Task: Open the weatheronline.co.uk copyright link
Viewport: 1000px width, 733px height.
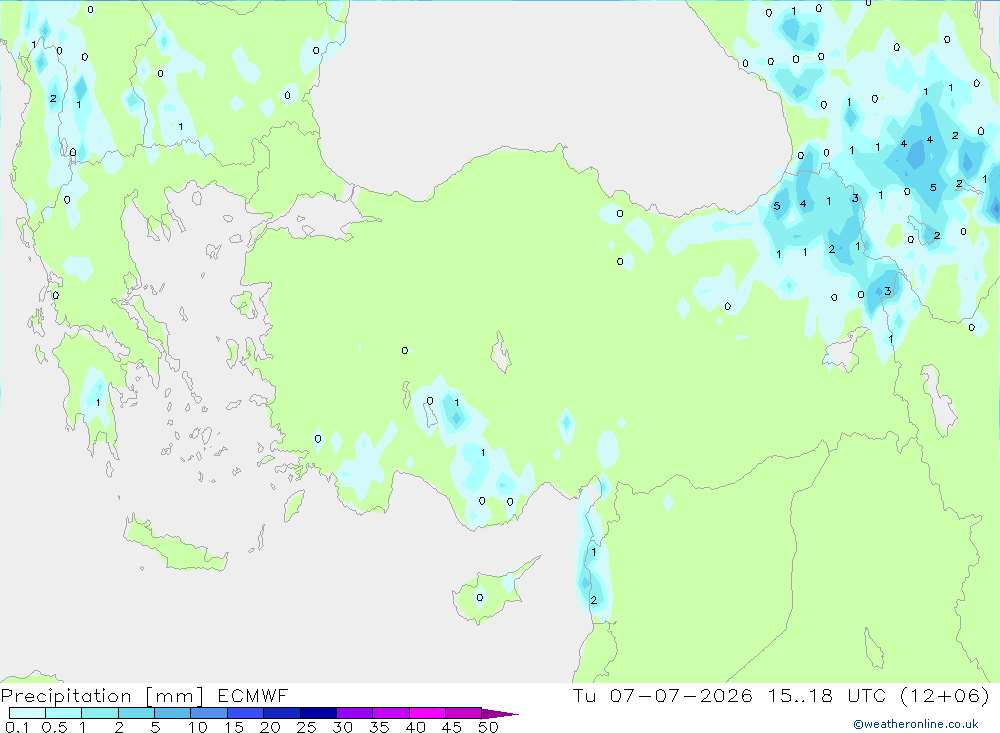Action: 916,724
